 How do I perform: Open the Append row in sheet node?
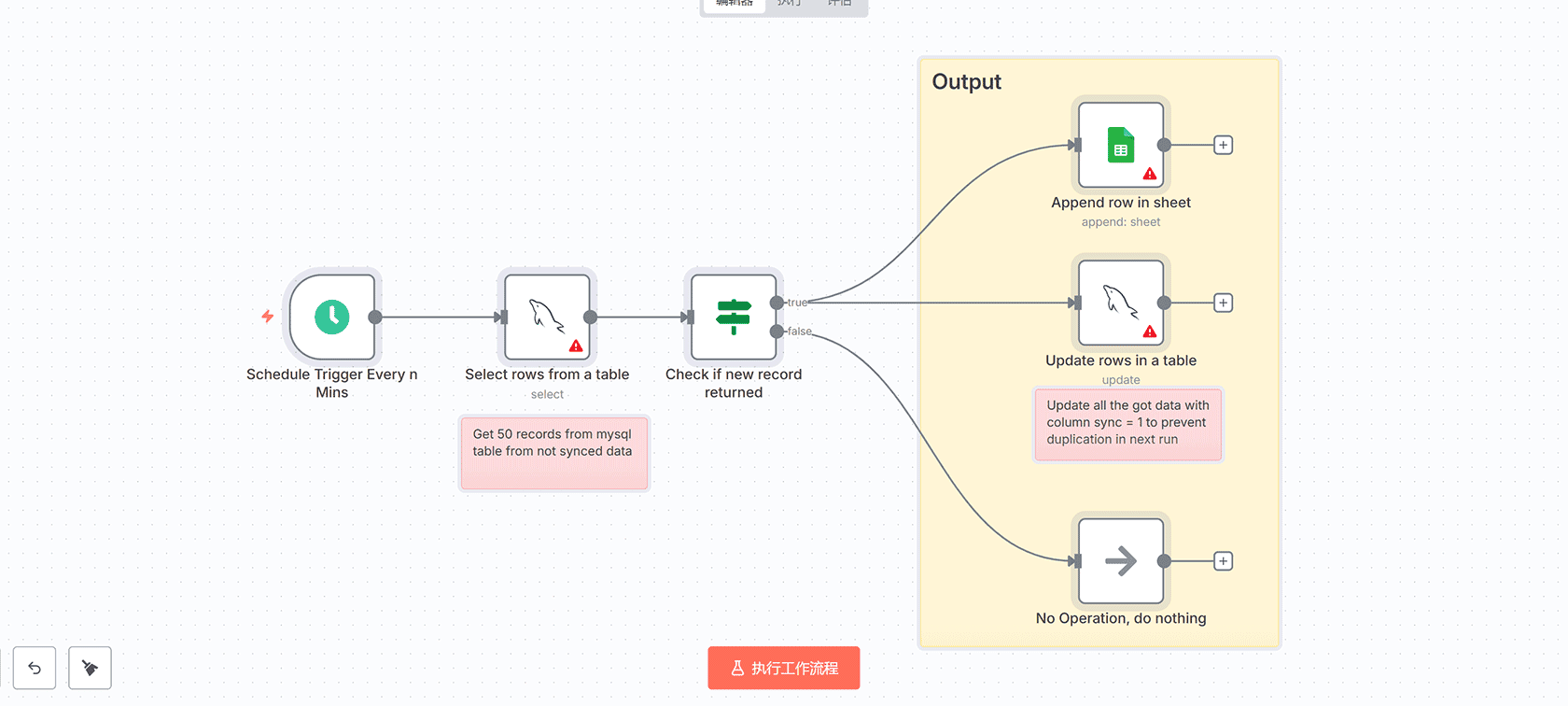tap(1120, 146)
